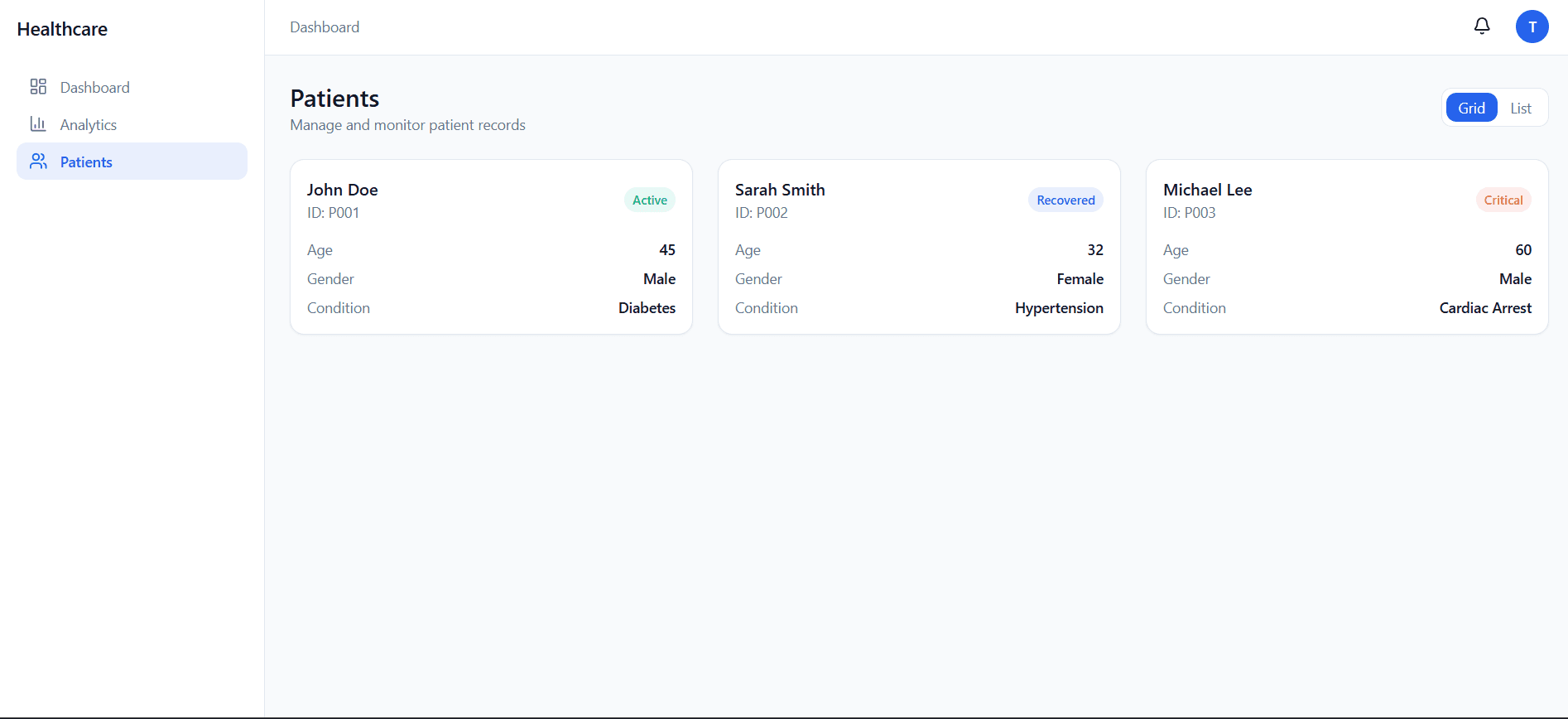Screen dimensions: 1568x719
Task: Open the user avatar "T" menu
Action: [x=1532, y=27]
